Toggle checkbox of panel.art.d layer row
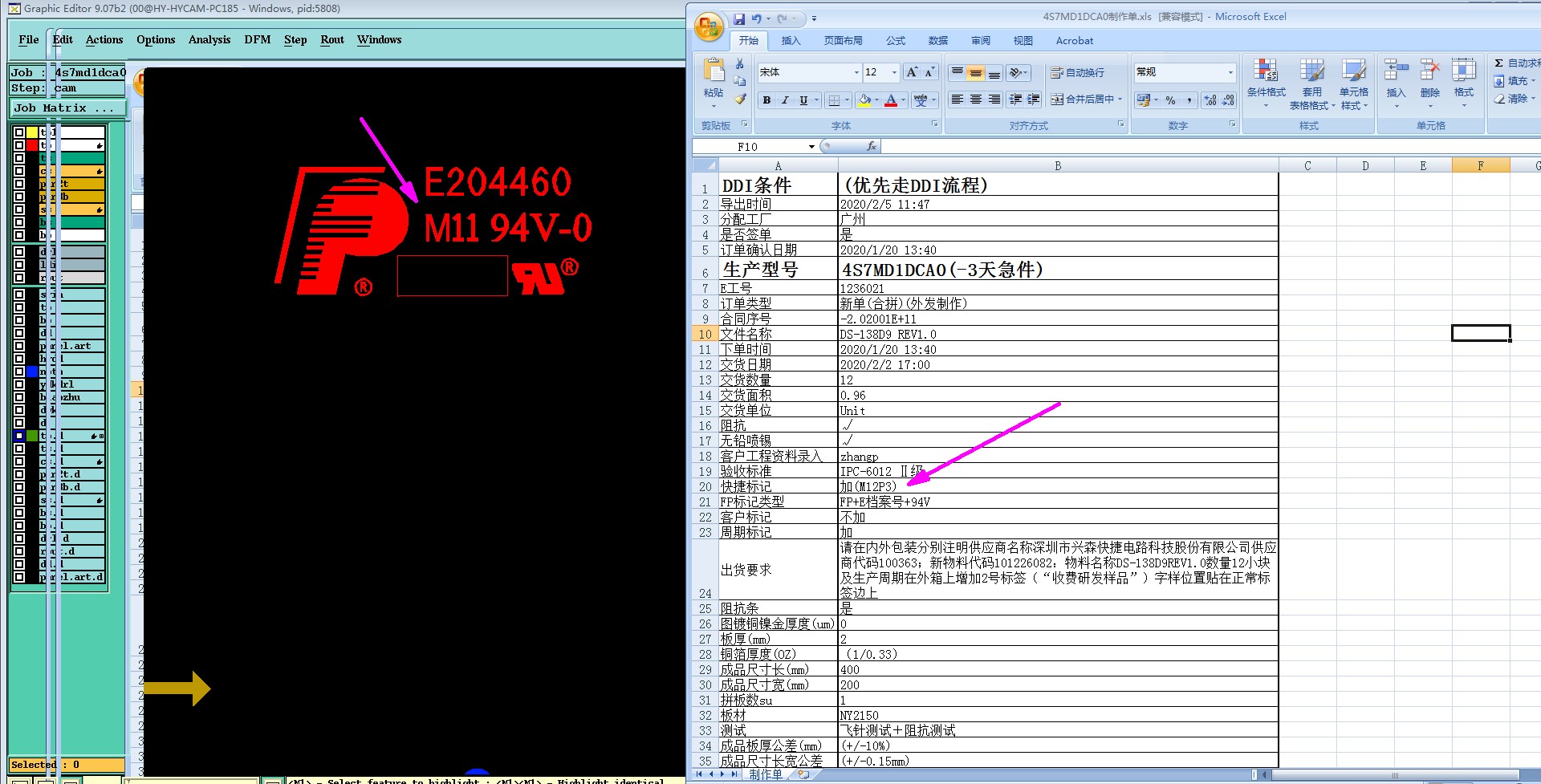Image resolution: width=1541 pixels, height=784 pixels. [x=19, y=577]
